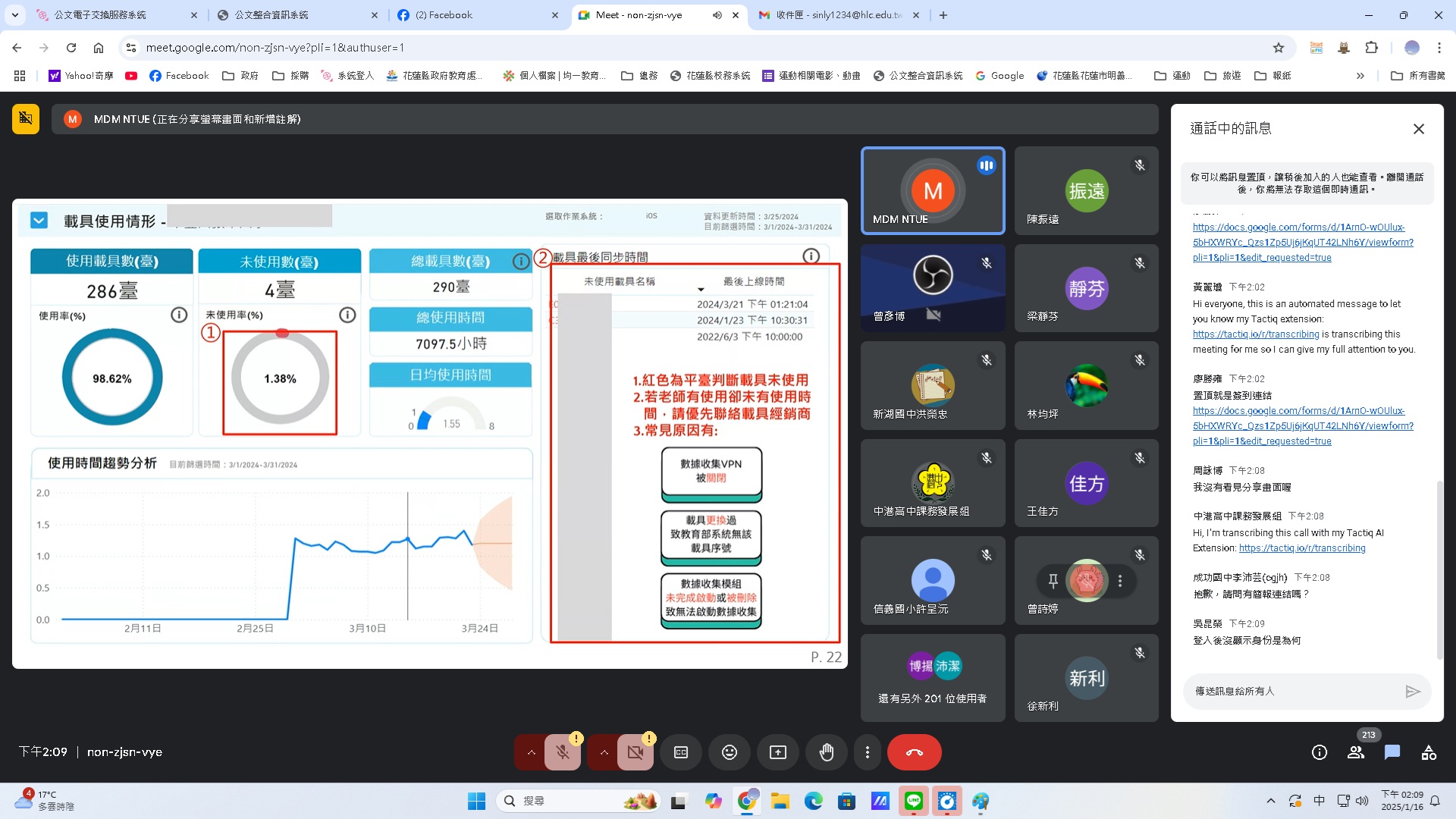Open the participants list icon
This screenshot has width=1456, height=819.
1356,752
